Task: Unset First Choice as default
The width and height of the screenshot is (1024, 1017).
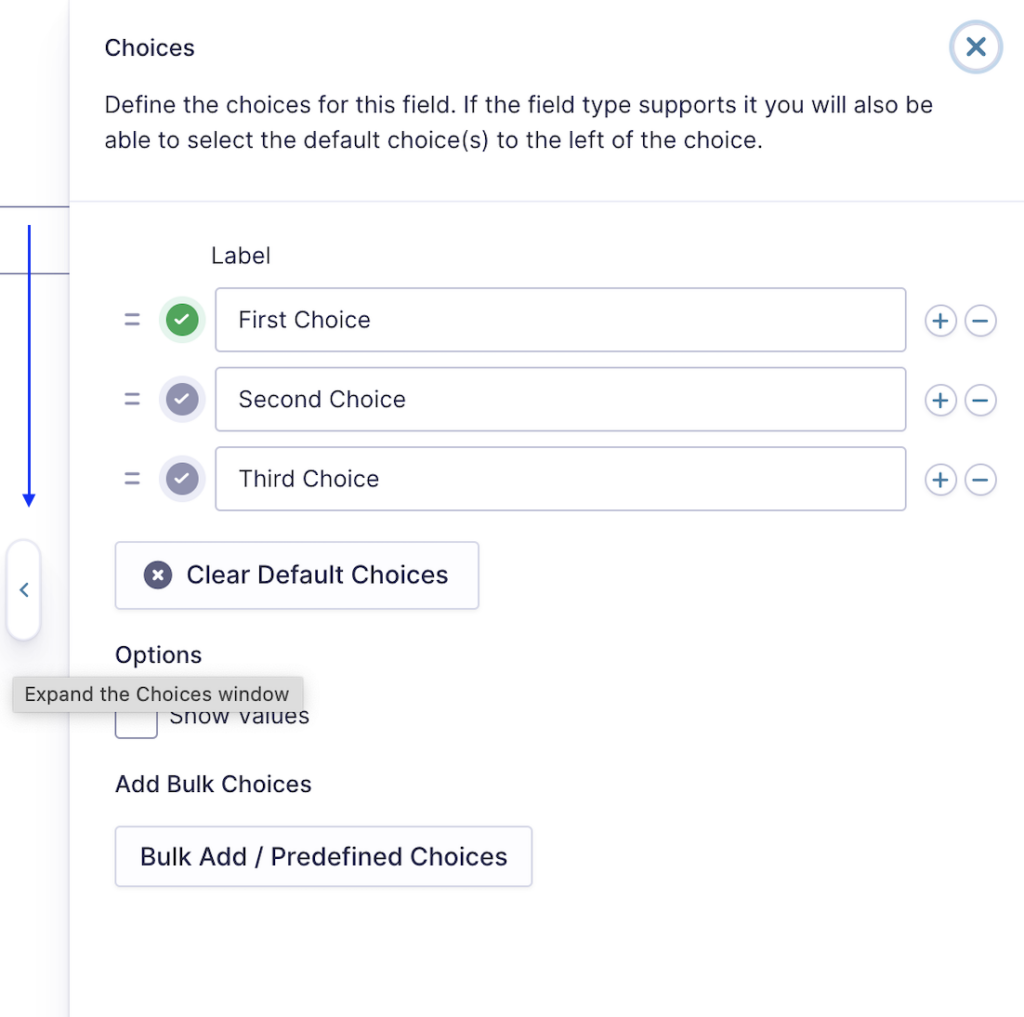Action: pyautogui.click(x=182, y=319)
